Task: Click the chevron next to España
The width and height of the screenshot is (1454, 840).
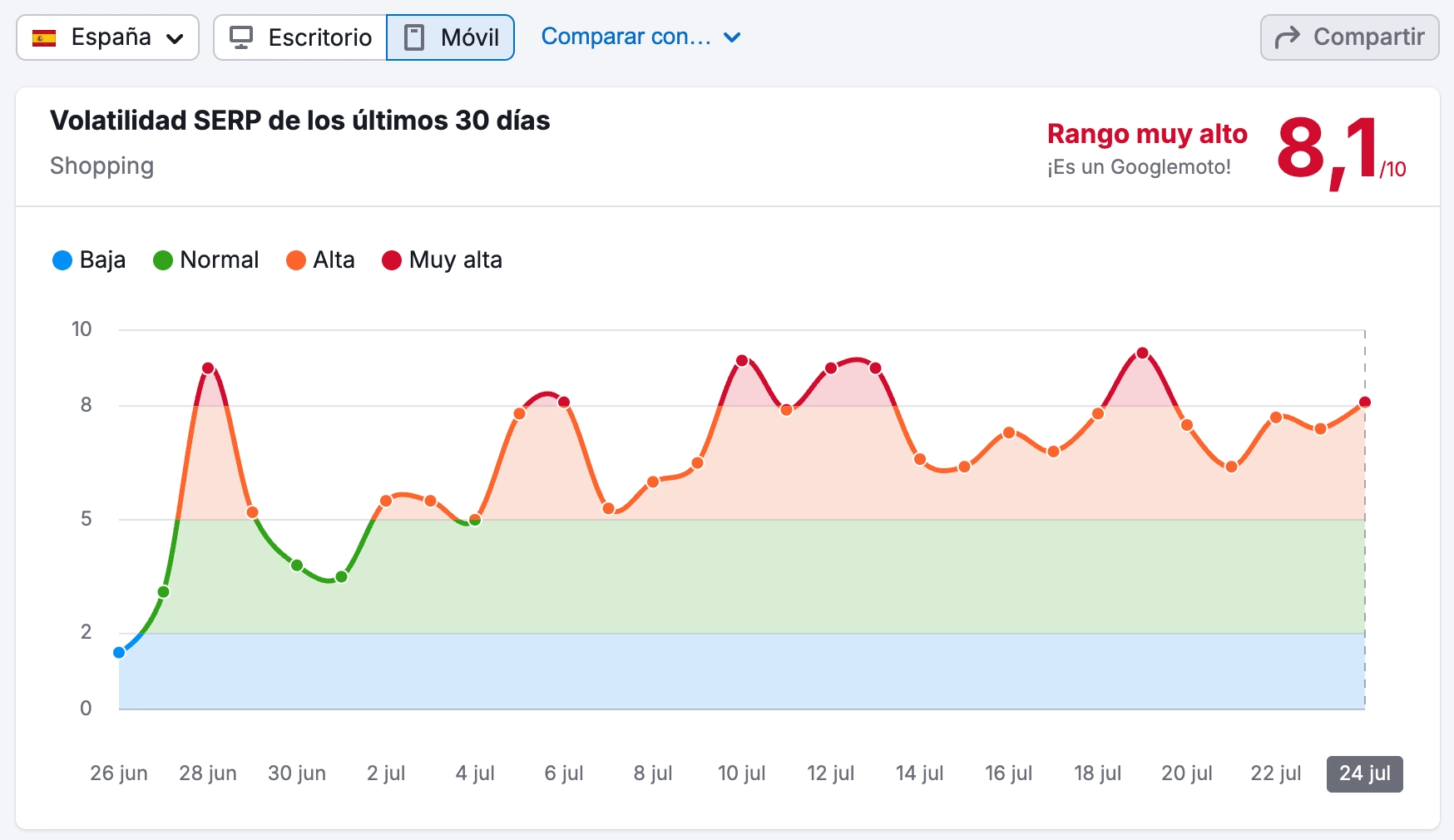Action: [x=174, y=38]
